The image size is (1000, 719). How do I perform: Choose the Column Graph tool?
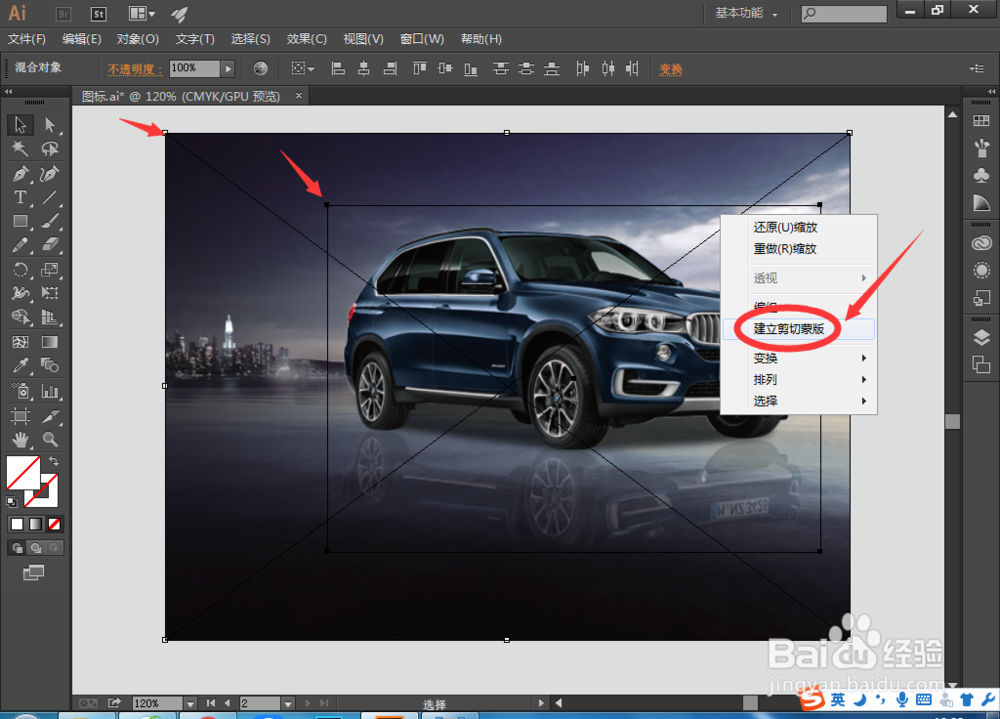click(50, 390)
